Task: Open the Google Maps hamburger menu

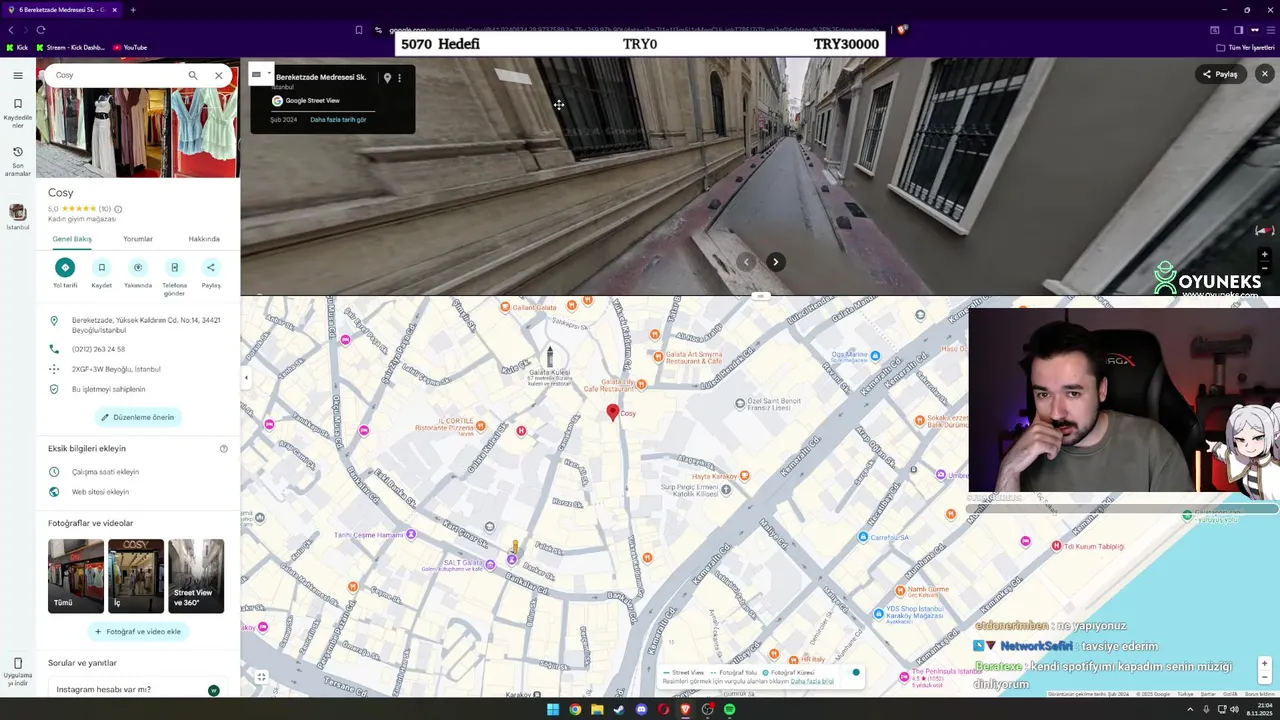Action: 18,75
